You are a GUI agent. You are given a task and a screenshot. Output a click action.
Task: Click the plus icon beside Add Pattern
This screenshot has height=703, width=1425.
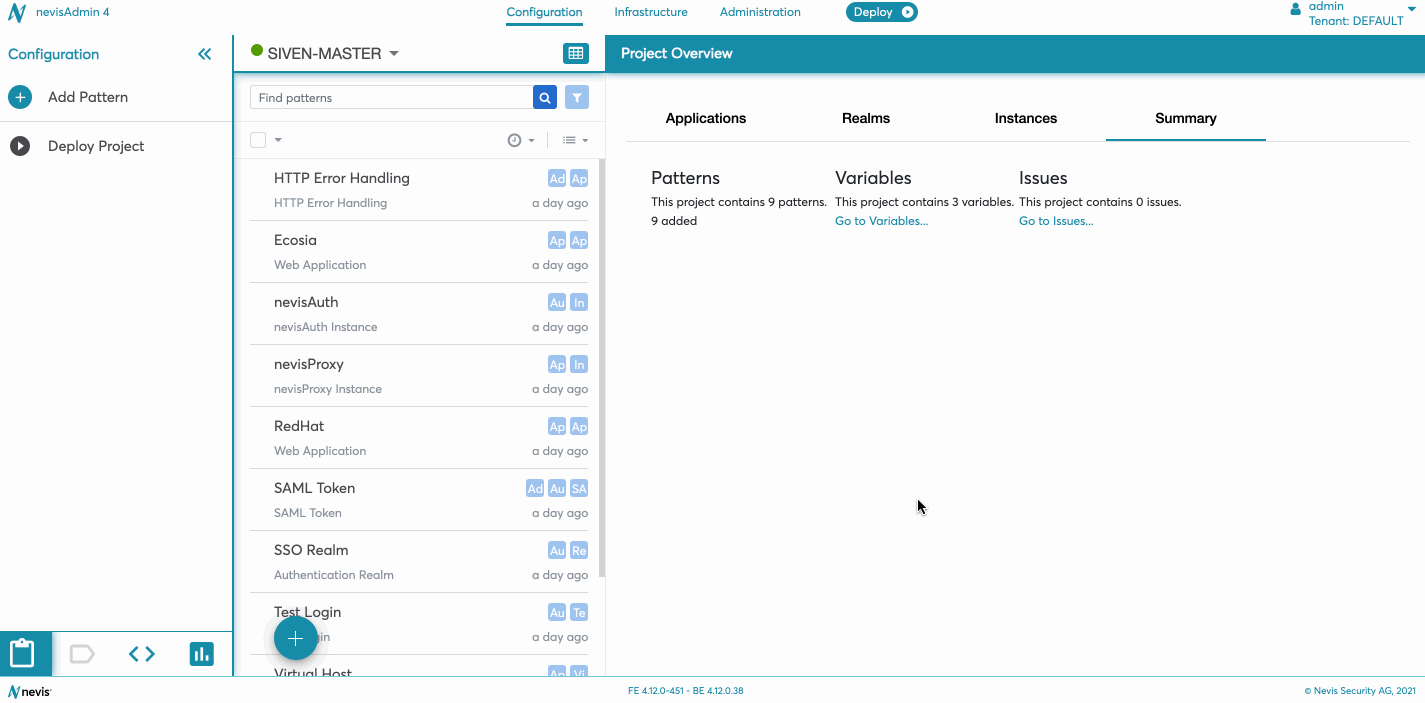coord(20,97)
